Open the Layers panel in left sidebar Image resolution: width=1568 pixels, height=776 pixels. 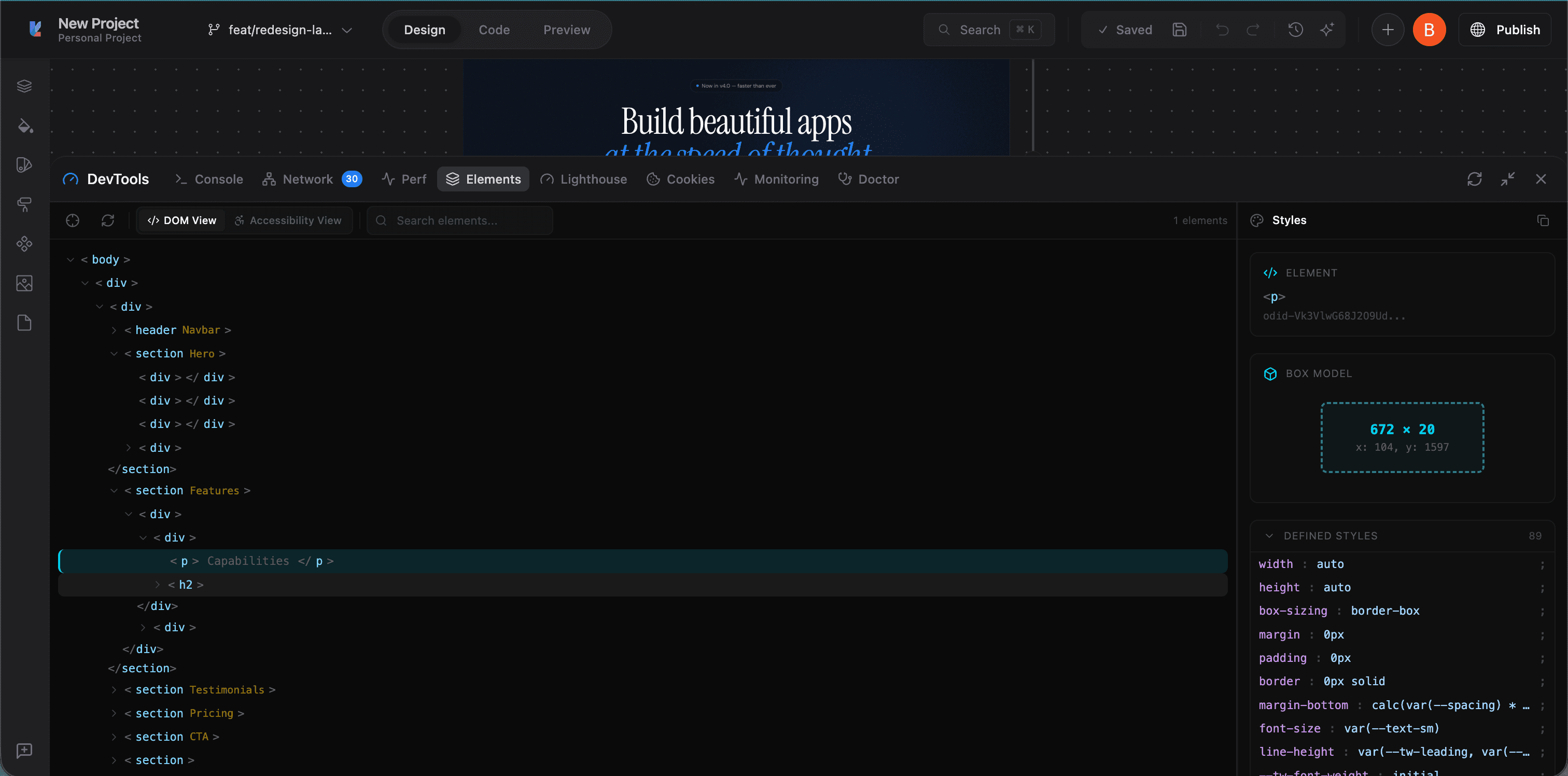(24, 86)
